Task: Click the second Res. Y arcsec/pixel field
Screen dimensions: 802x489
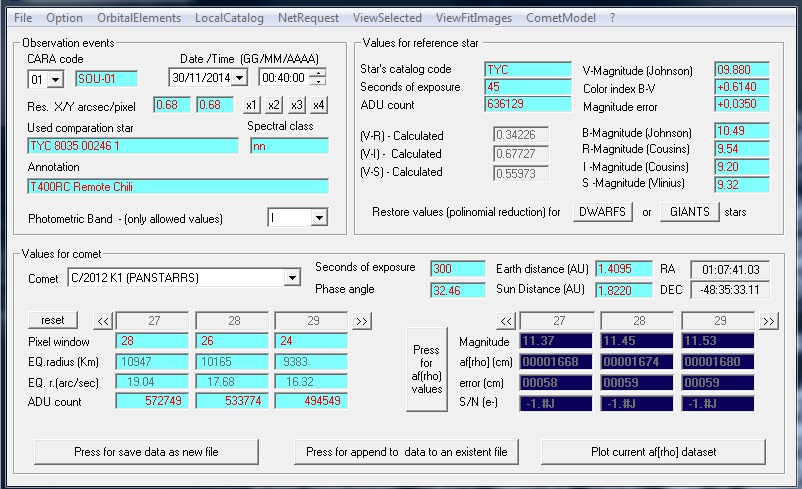Action: coord(215,105)
